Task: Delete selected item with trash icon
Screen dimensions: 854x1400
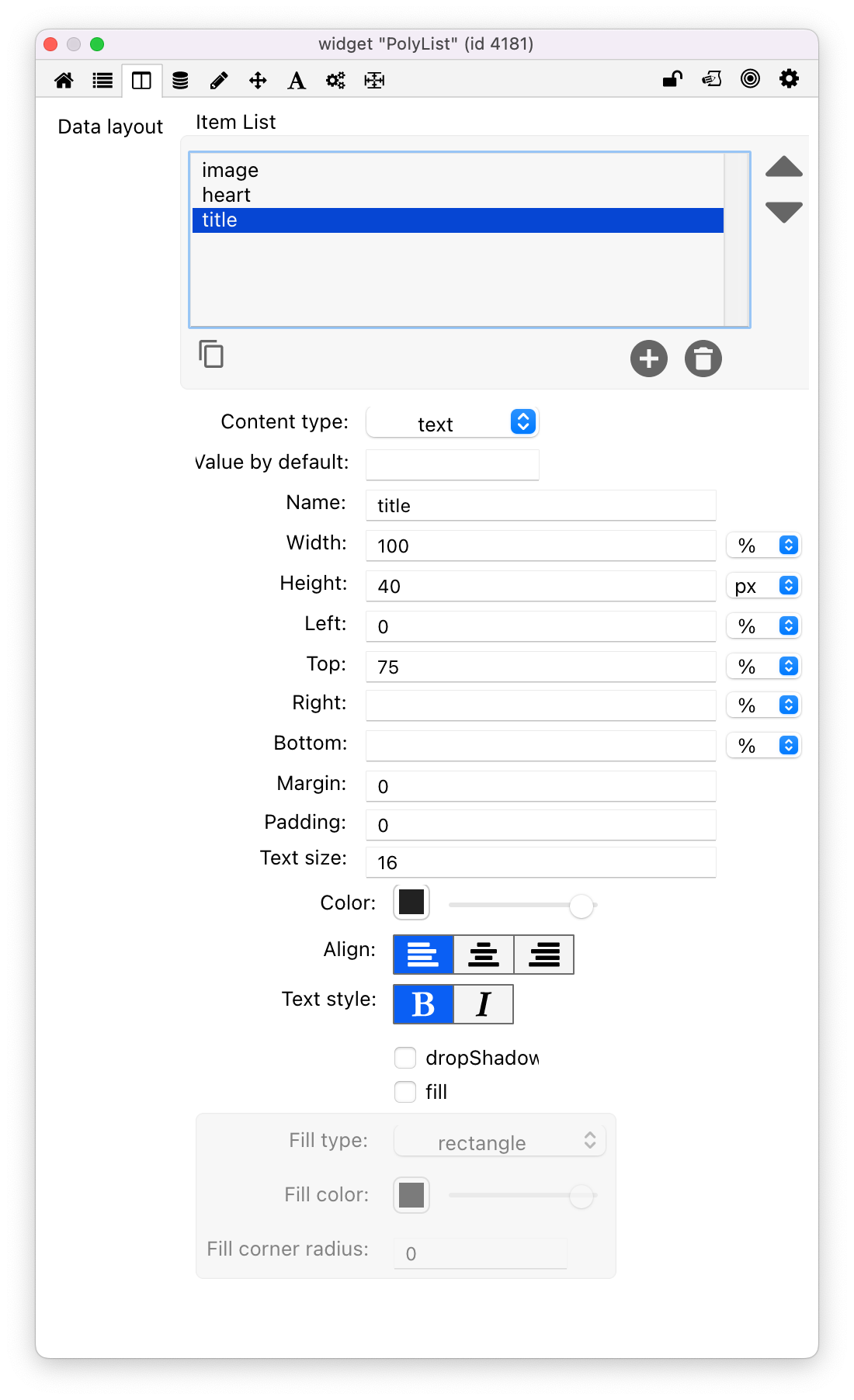Action: click(703, 359)
